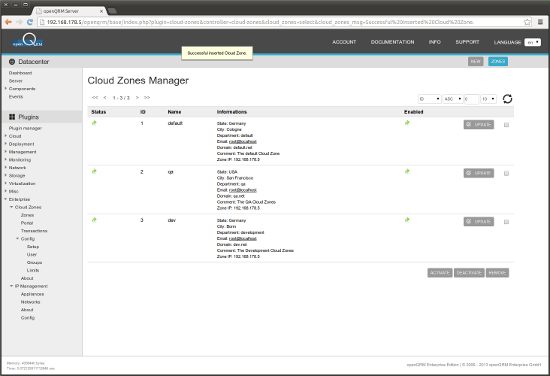Click the openQRM logo

click(x=28, y=41)
